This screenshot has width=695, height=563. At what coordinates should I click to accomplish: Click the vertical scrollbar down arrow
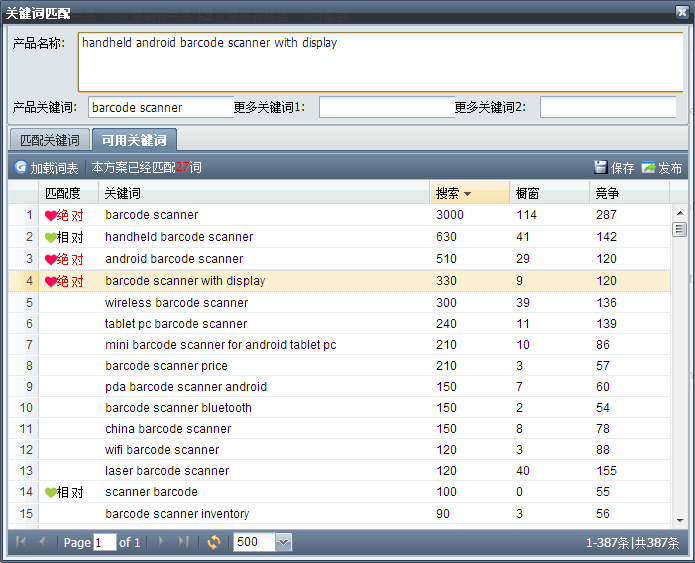pyautogui.click(x=680, y=518)
